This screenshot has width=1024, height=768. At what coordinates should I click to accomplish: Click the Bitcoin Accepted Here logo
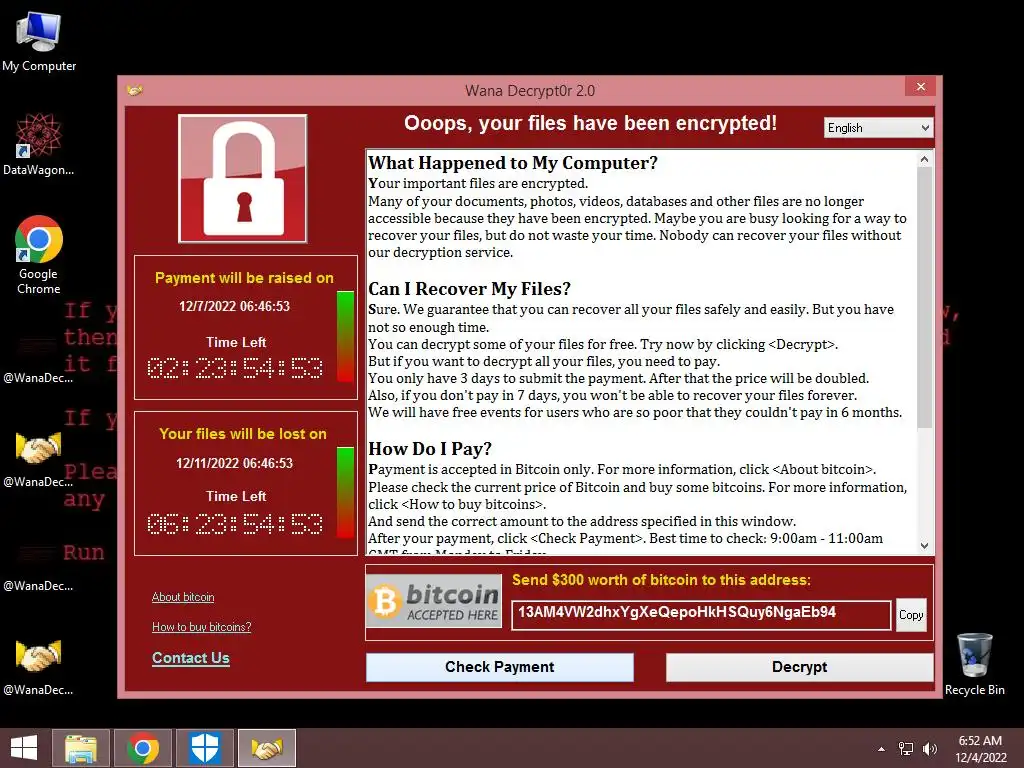434,601
